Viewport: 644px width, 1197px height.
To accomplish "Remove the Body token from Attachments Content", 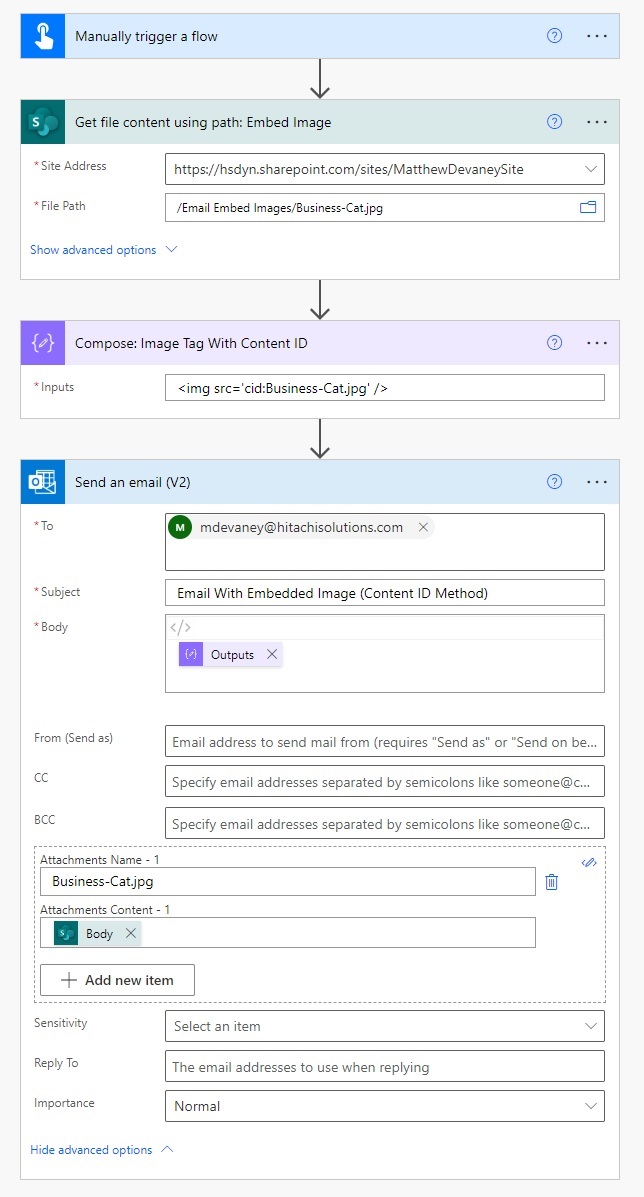I will [x=130, y=933].
